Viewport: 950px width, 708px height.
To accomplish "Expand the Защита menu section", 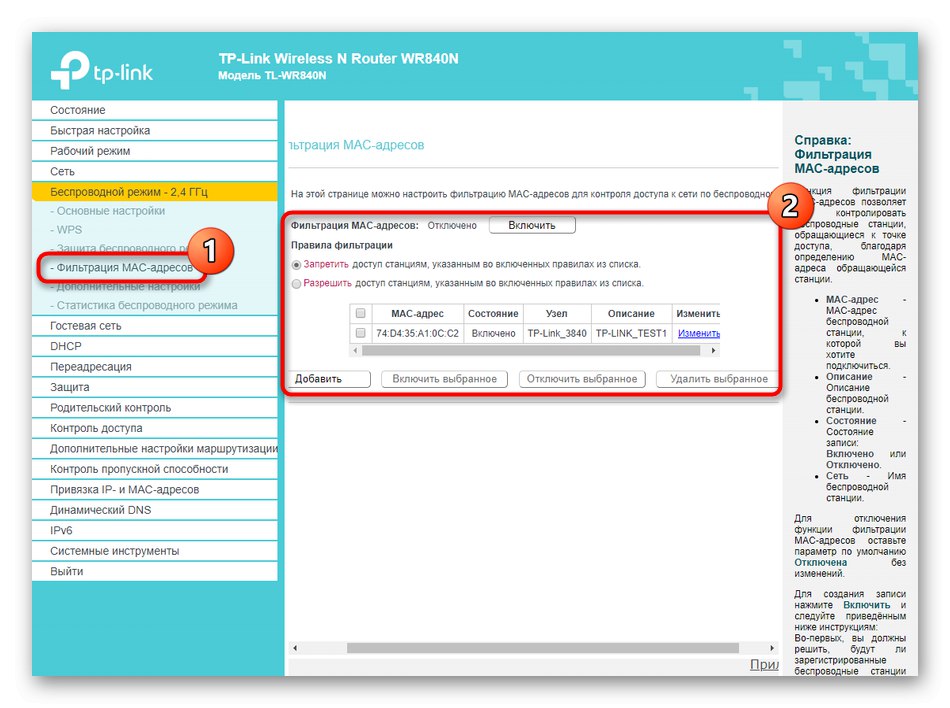I will coord(154,388).
